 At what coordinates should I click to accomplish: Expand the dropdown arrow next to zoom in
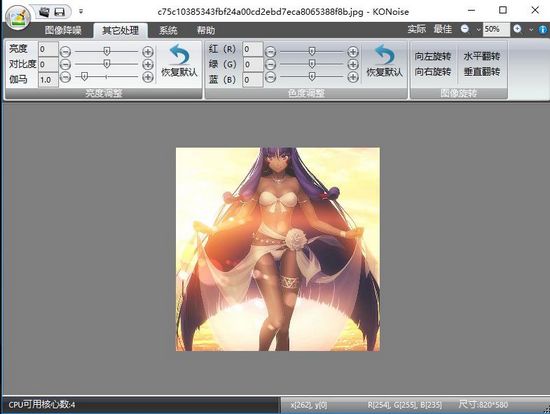(x=531, y=29)
